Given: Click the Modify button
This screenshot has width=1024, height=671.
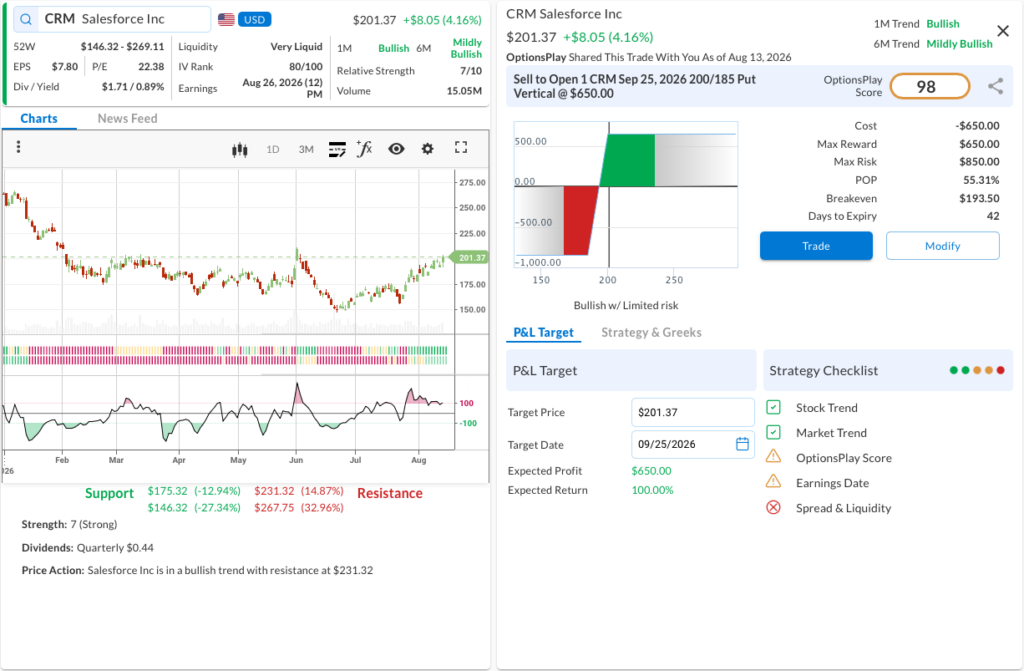Looking at the screenshot, I should [x=942, y=246].
